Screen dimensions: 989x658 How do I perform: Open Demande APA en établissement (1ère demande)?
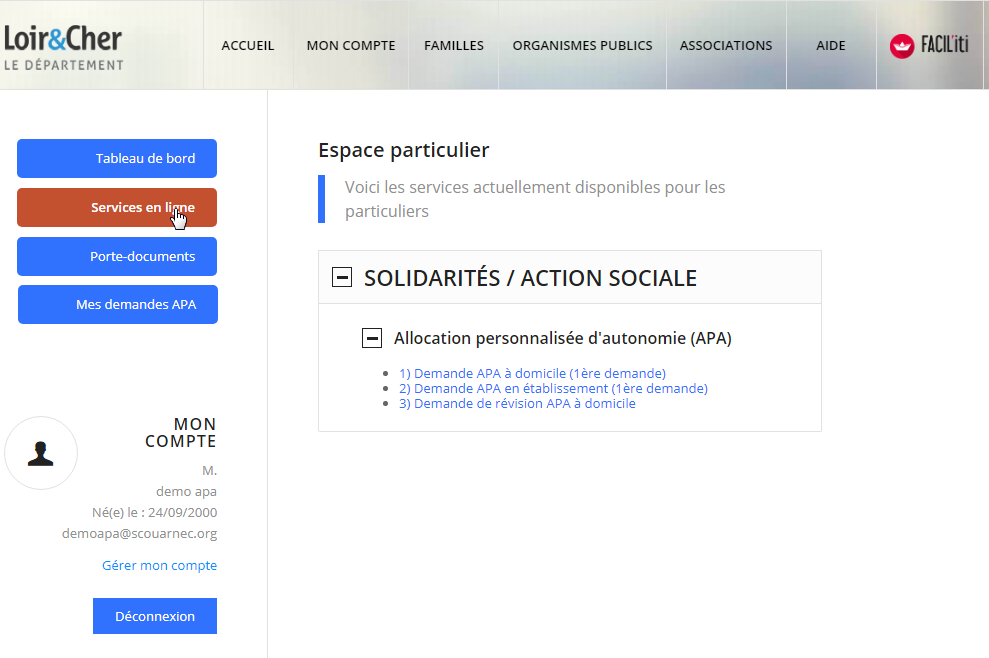tap(552, 388)
